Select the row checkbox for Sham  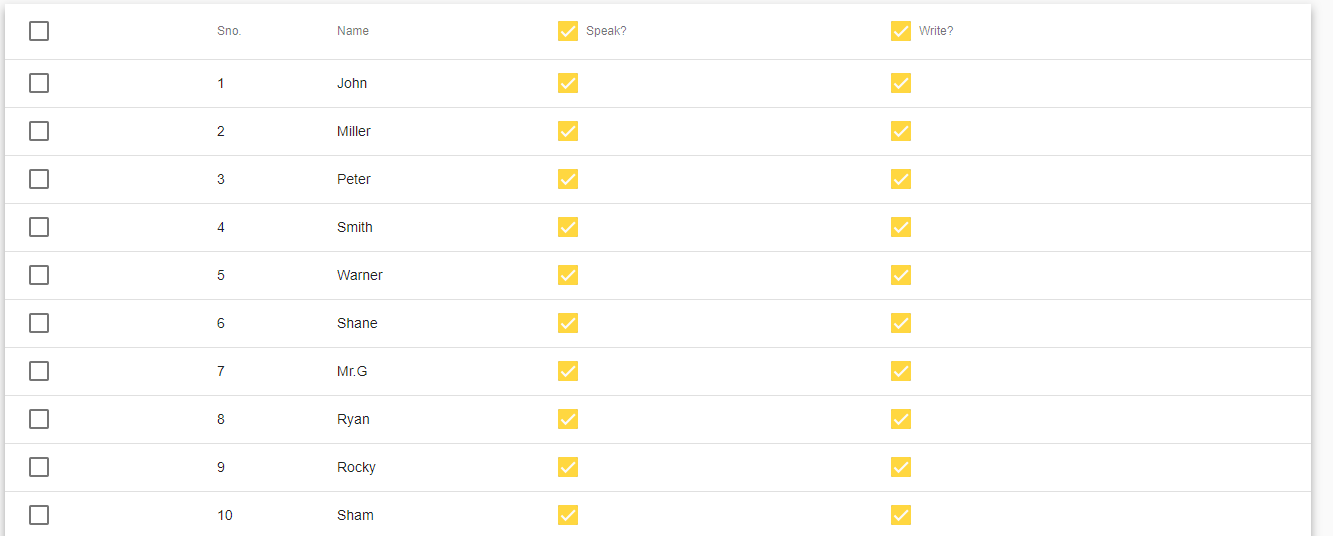point(39,515)
